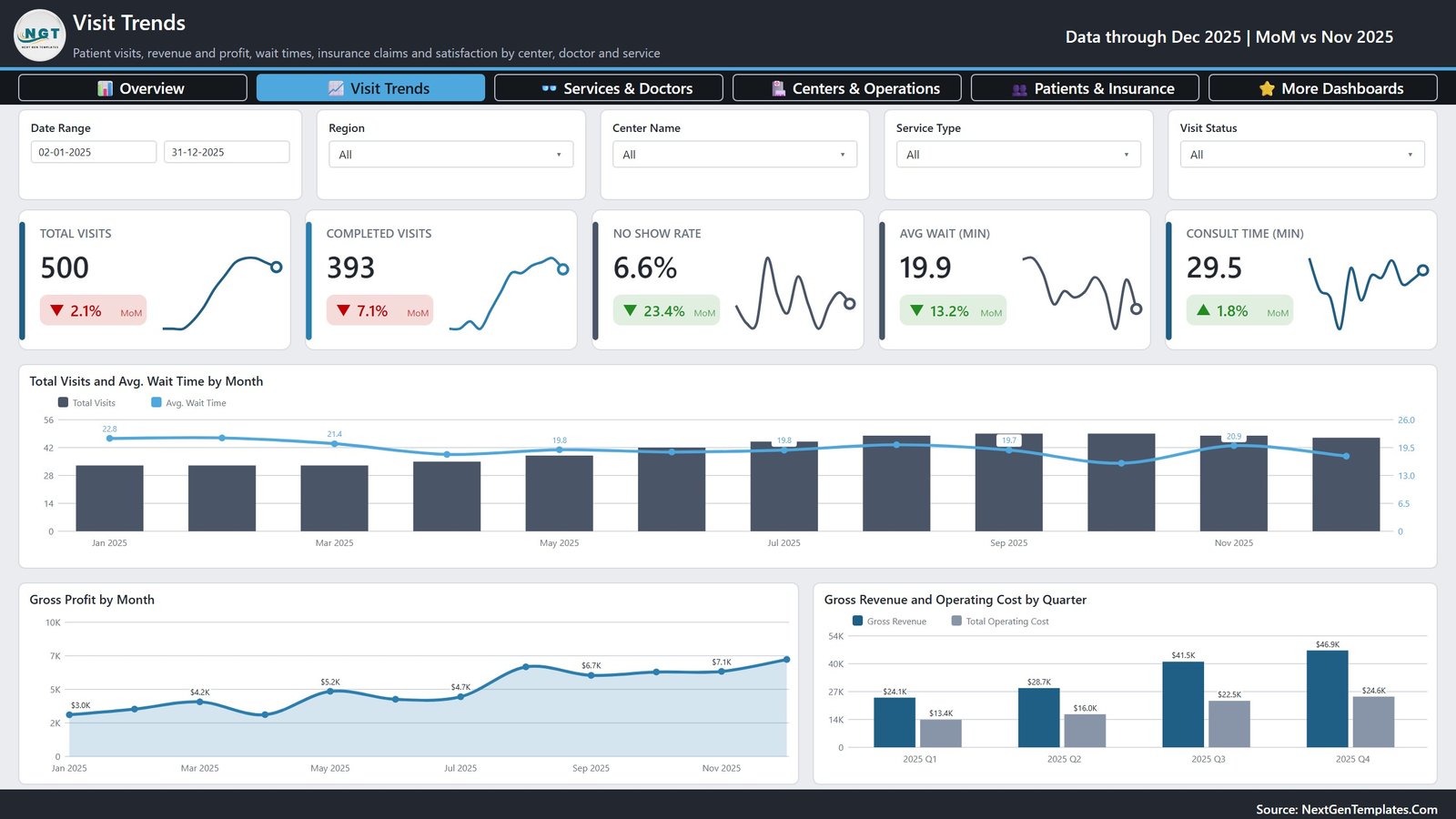Image resolution: width=1456 pixels, height=819 pixels.
Task: Click the 2025 Q3 Gross Revenue bar
Action: tap(1183, 704)
